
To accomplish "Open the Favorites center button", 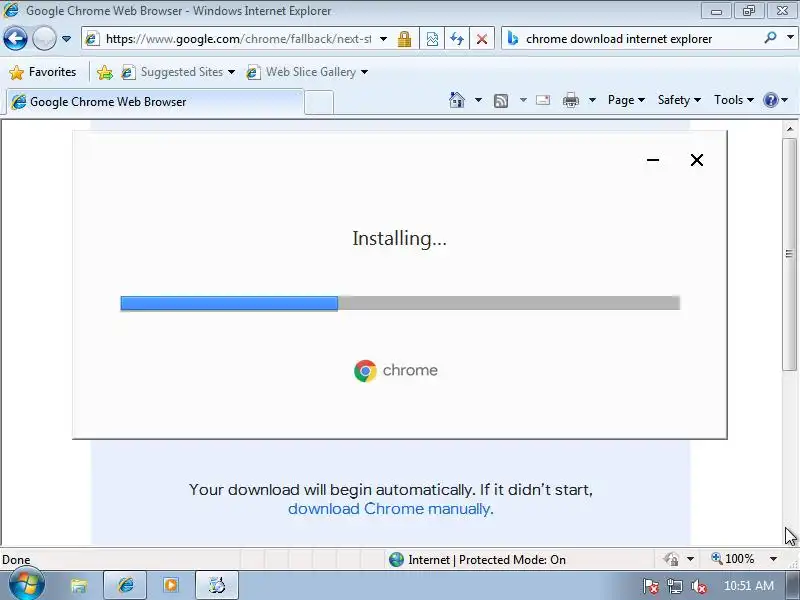I will tap(43, 72).
